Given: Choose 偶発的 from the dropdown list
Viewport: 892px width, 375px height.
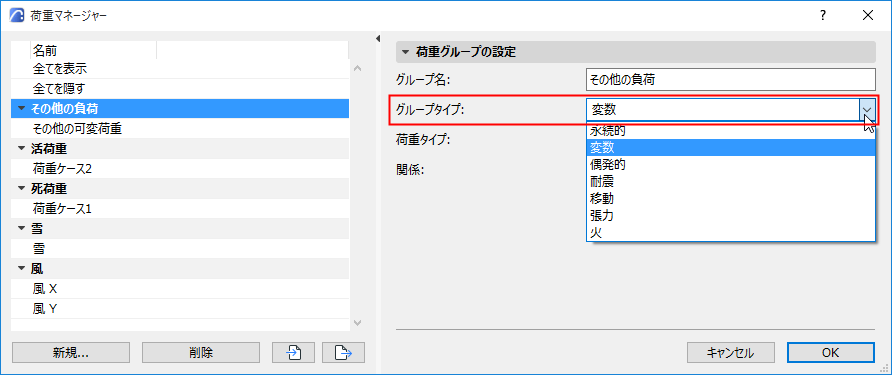Looking at the screenshot, I should 730,165.
